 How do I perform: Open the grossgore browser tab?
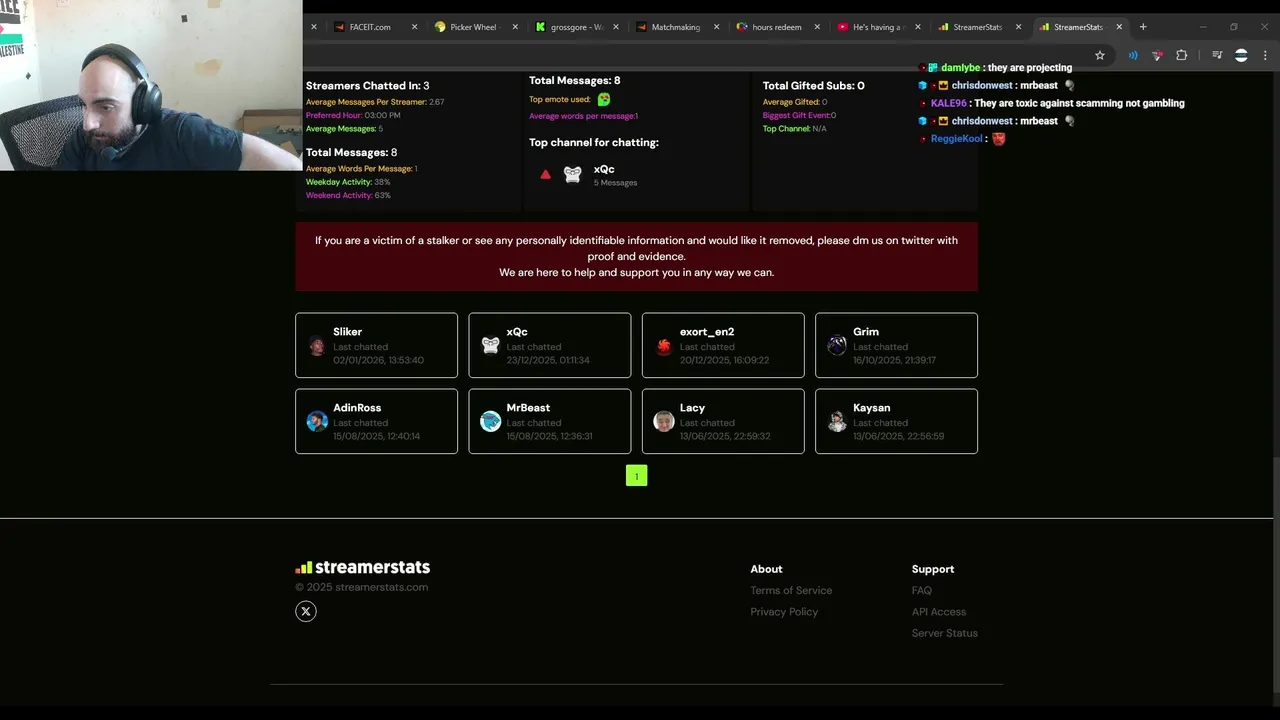(x=576, y=27)
